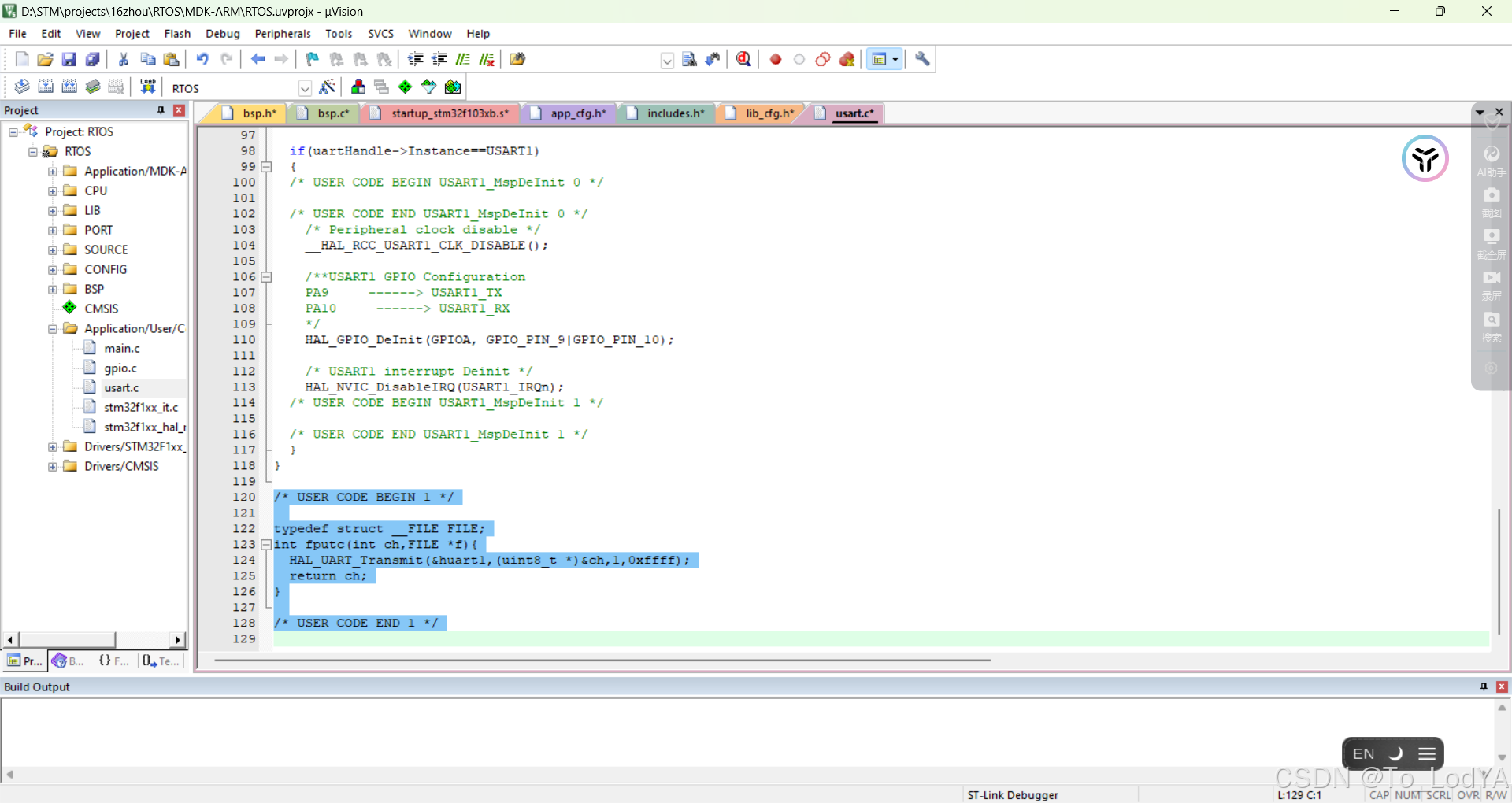Translate the current file
The image size is (1512, 803).
point(22,87)
